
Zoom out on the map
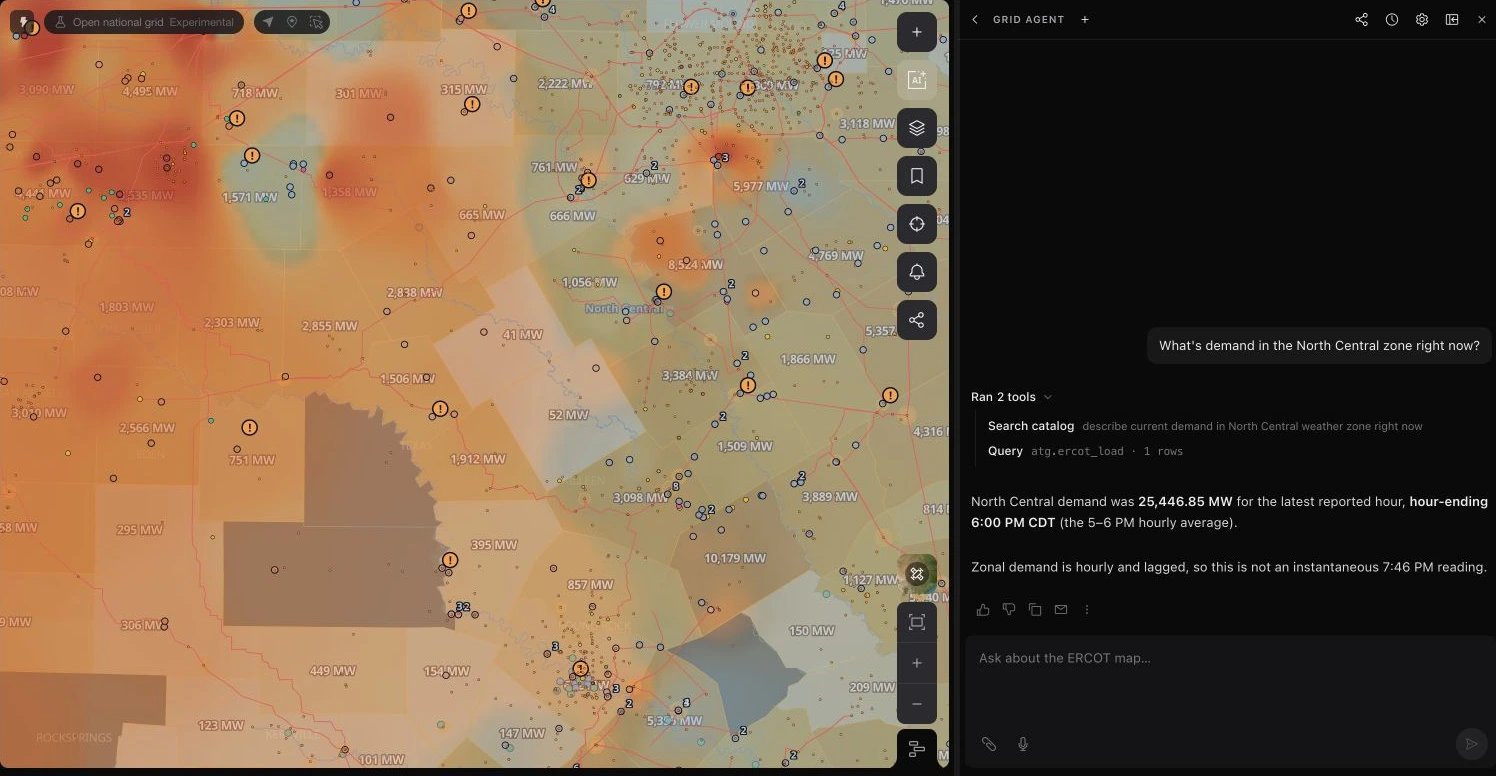[917, 704]
